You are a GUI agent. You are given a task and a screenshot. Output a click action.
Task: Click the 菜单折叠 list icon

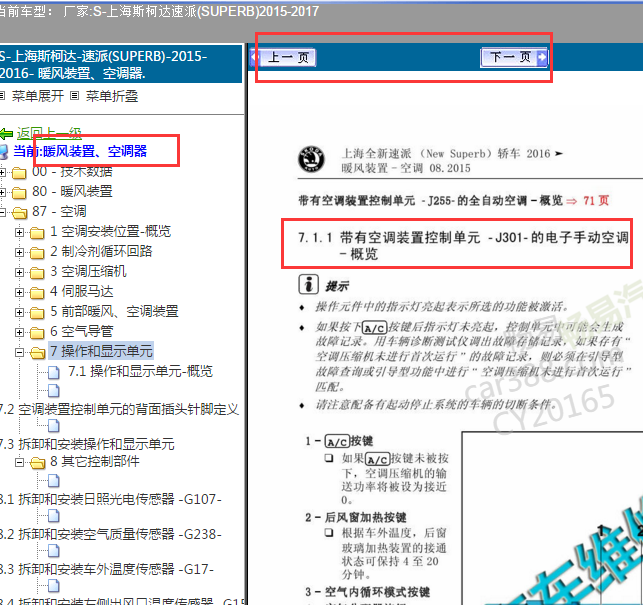[74, 96]
